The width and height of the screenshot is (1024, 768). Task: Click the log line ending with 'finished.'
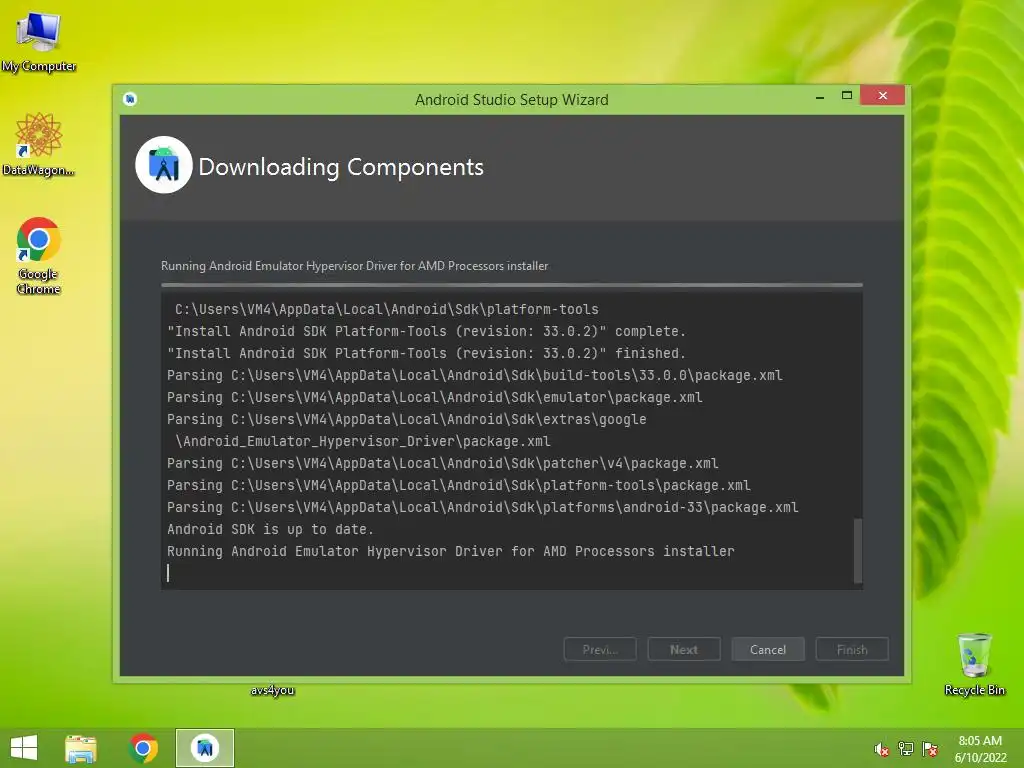[x=426, y=353]
